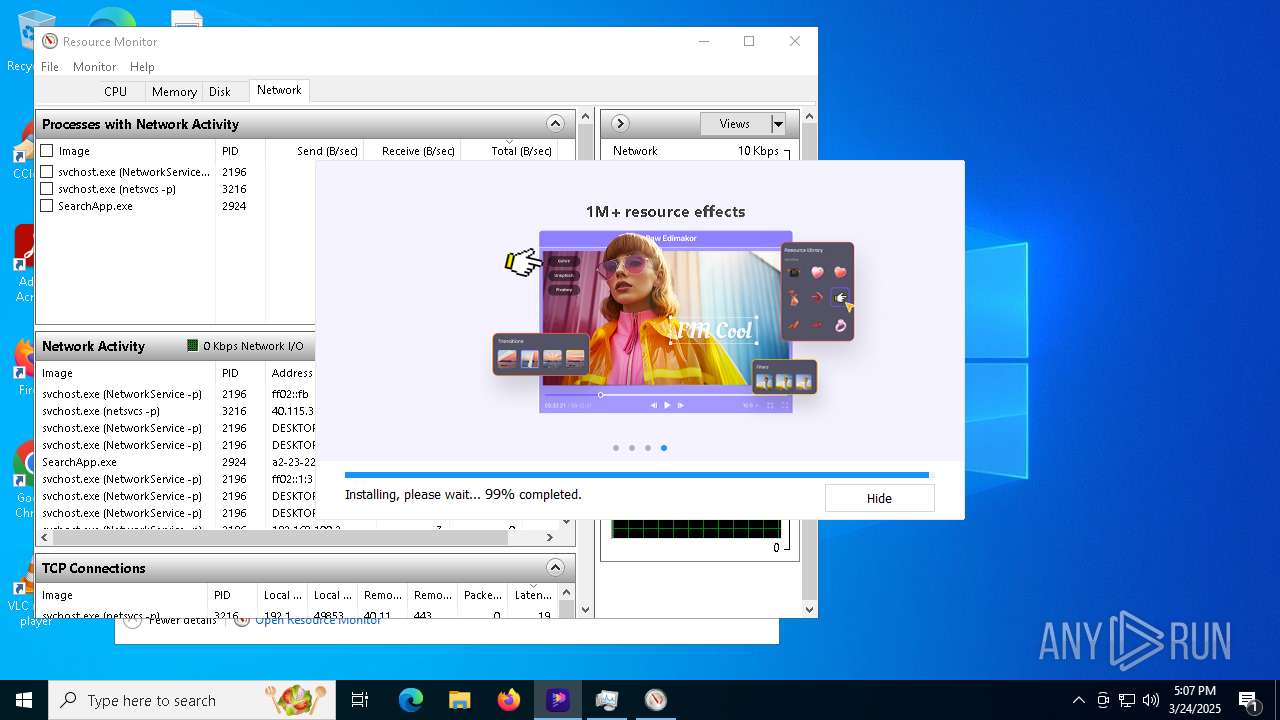The image size is (1280, 720).
Task: Open Task View on taskbar
Action: 360,700
